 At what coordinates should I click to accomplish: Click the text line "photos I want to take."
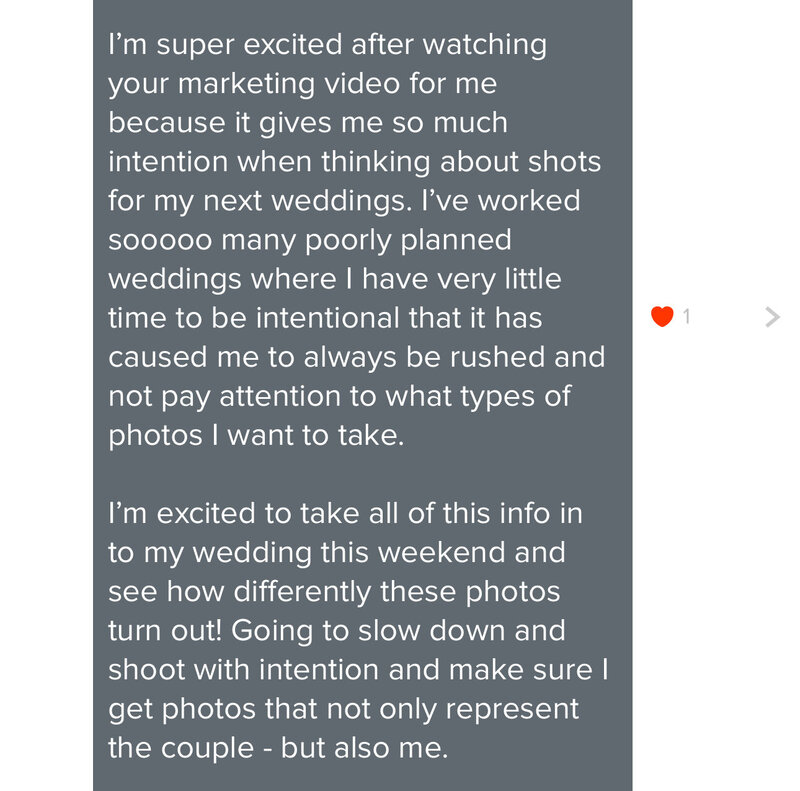pyautogui.click(x=256, y=436)
